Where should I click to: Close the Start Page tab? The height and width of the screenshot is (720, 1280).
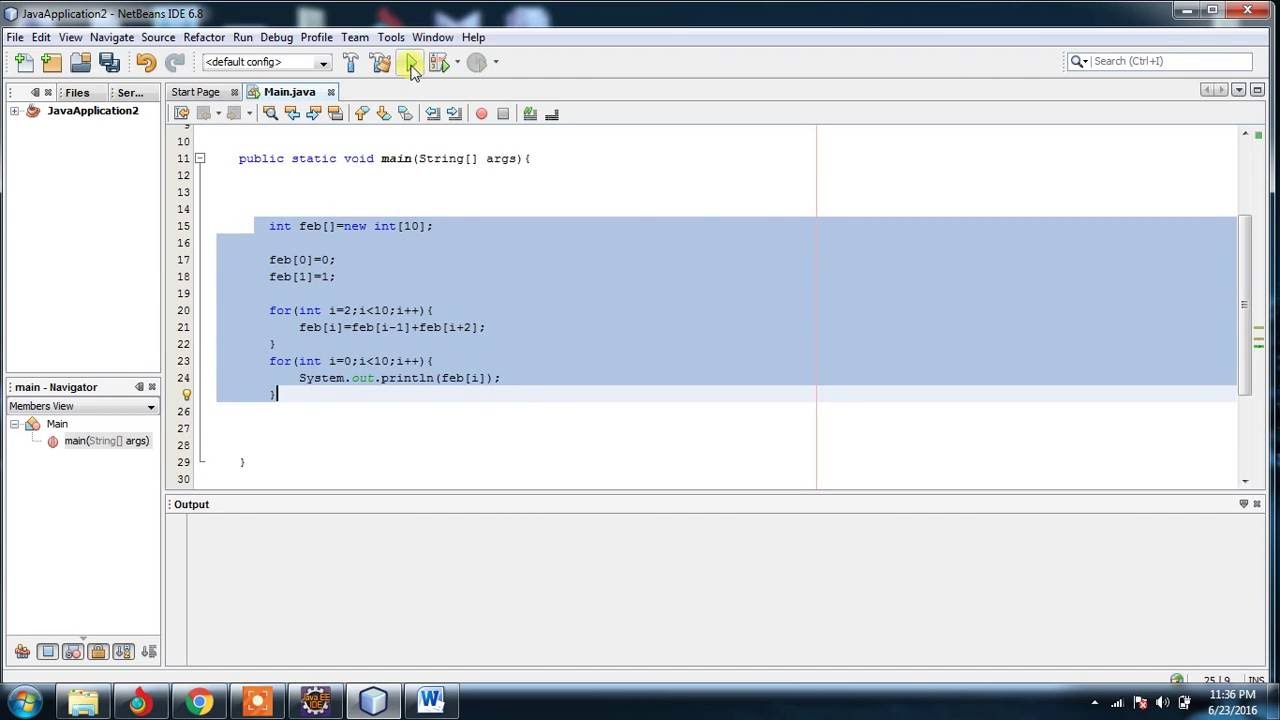(x=234, y=92)
